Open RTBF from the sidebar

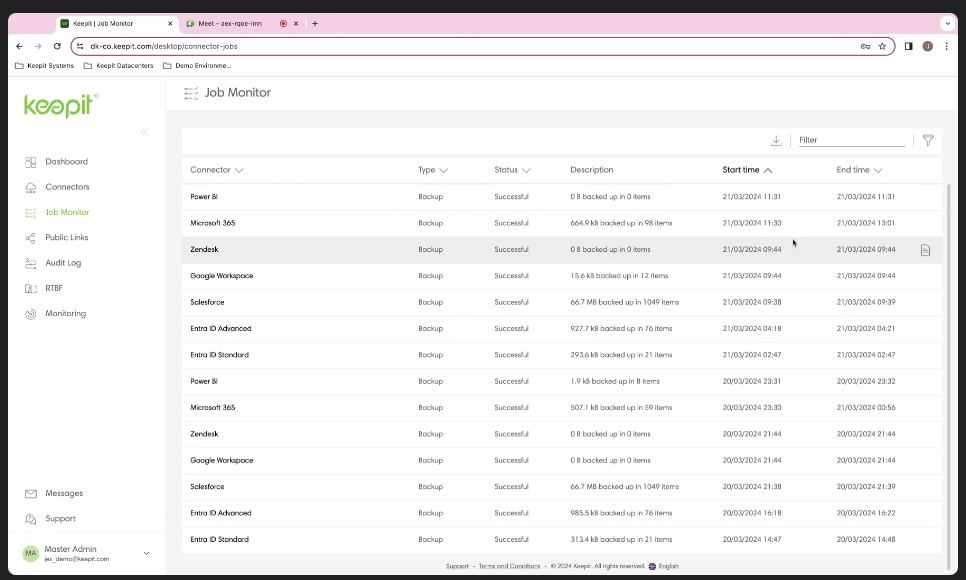click(54, 288)
